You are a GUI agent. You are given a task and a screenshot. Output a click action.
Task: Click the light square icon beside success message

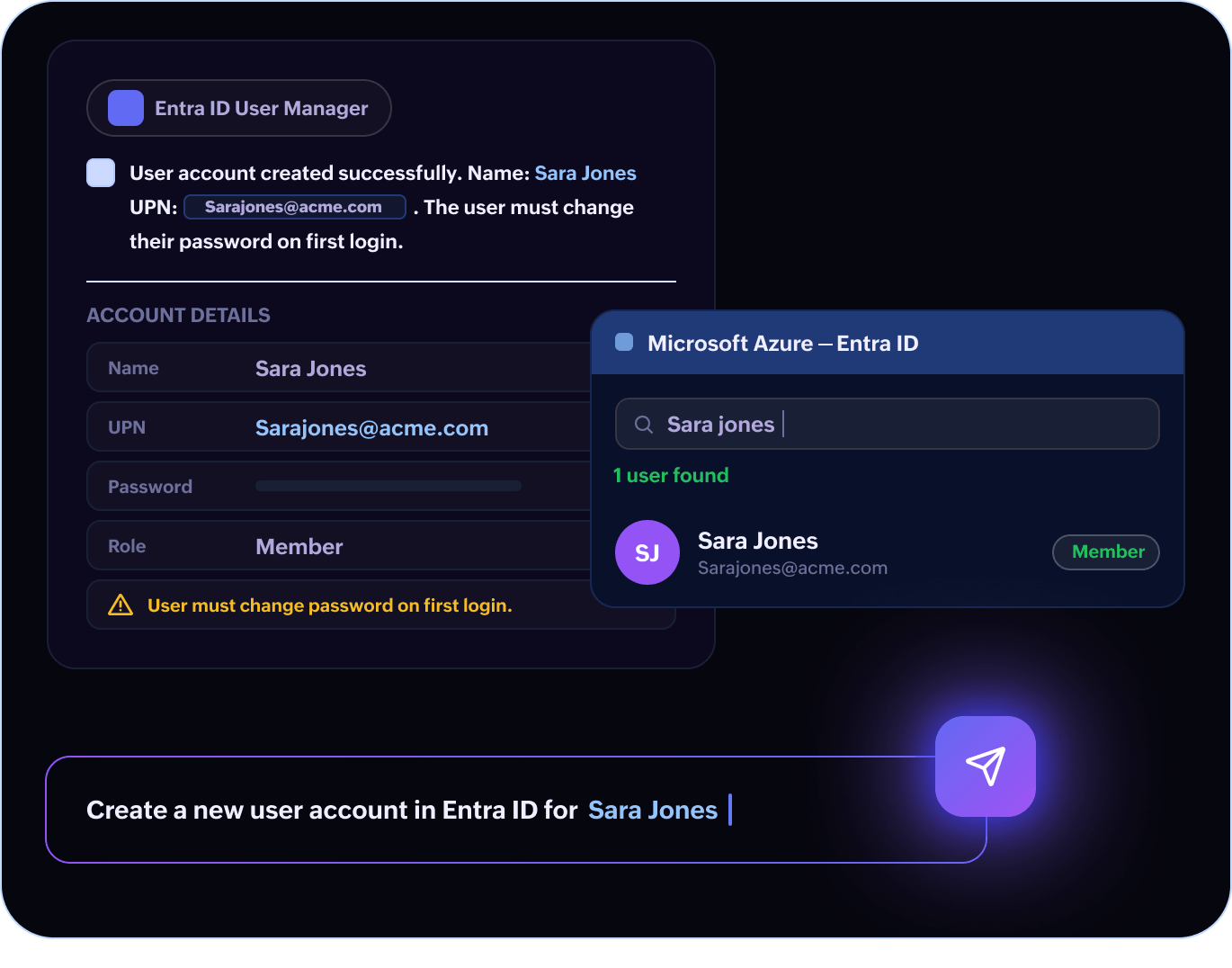click(x=101, y=173)
